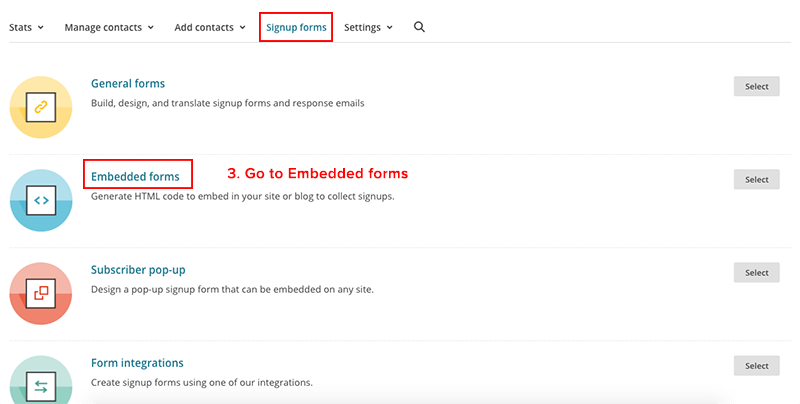Click the Form integrations arrows icon

click(x=41, y=385)
